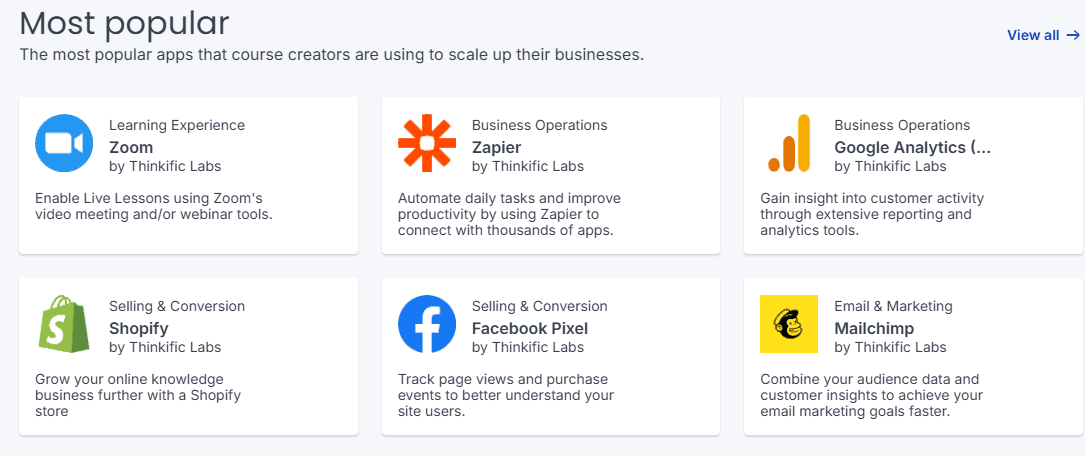The height and width of the screenshot is (456, 1085).
Task: Select the Facebook Pixel app title
Action: (530, 328)
